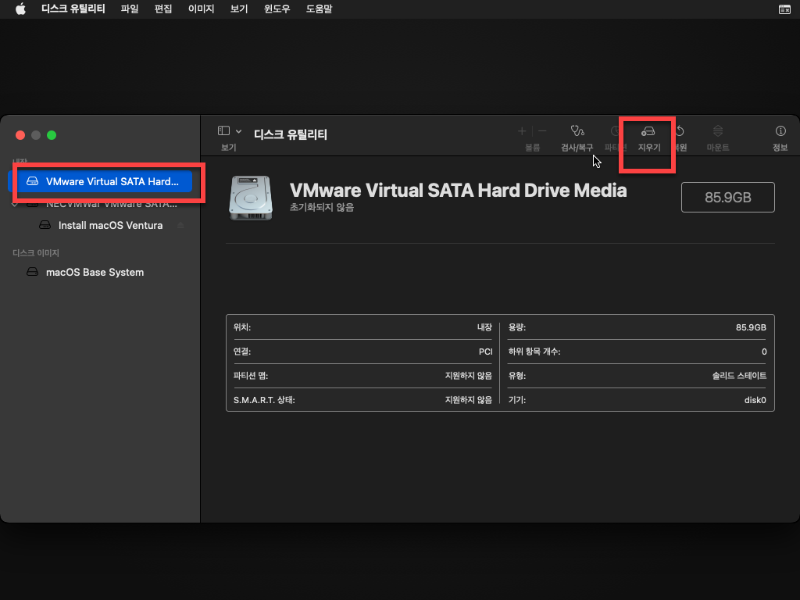This screenshot has width=800, height=600.
Task: Open the Apple menu
Action: (20, 9)
